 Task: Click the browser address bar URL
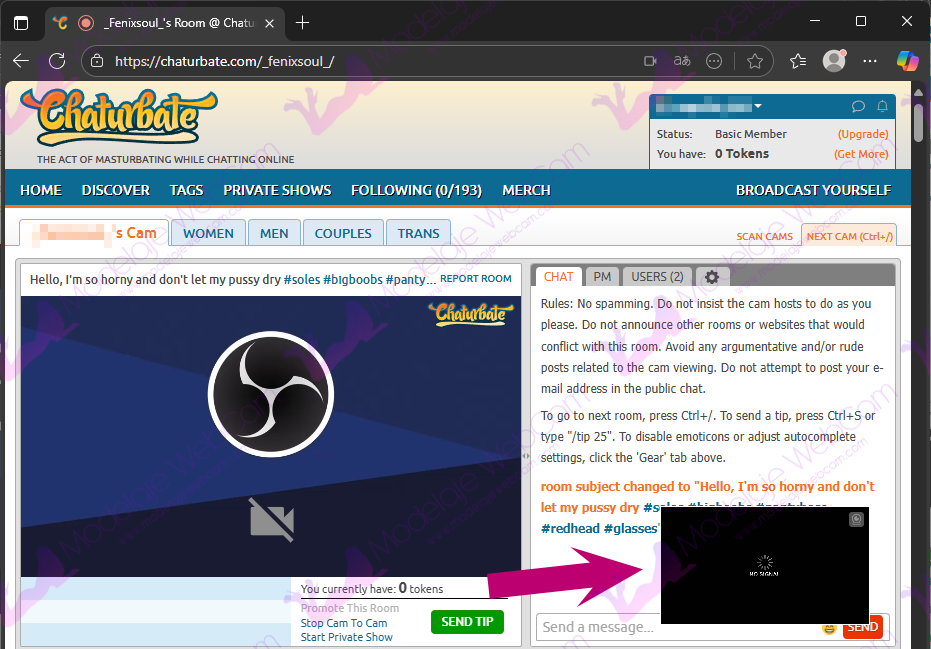coord(224,61)
